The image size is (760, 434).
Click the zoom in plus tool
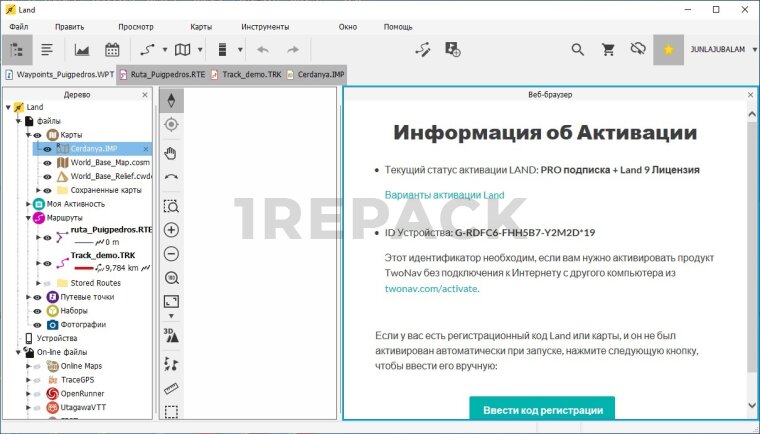click(x=171, y=230)
